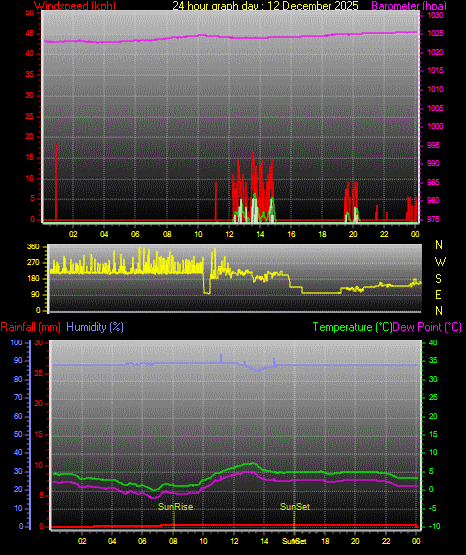The image size is (466, 555).
Task: Click the 'SunSet' label inside the temperature chart
Action: [x=295, y=507]
